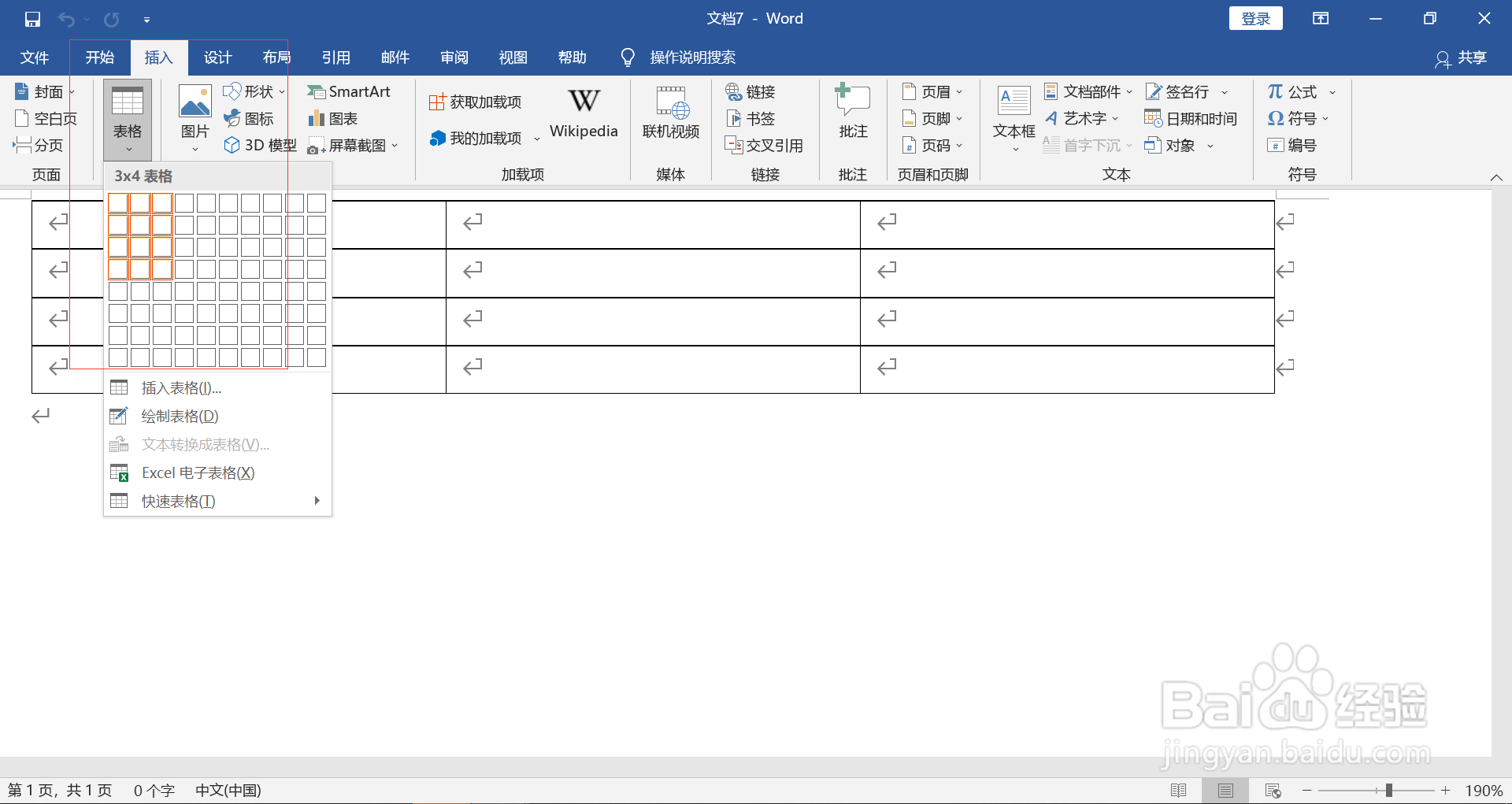Insert 艺术字 WordArt

[1081, 119]
